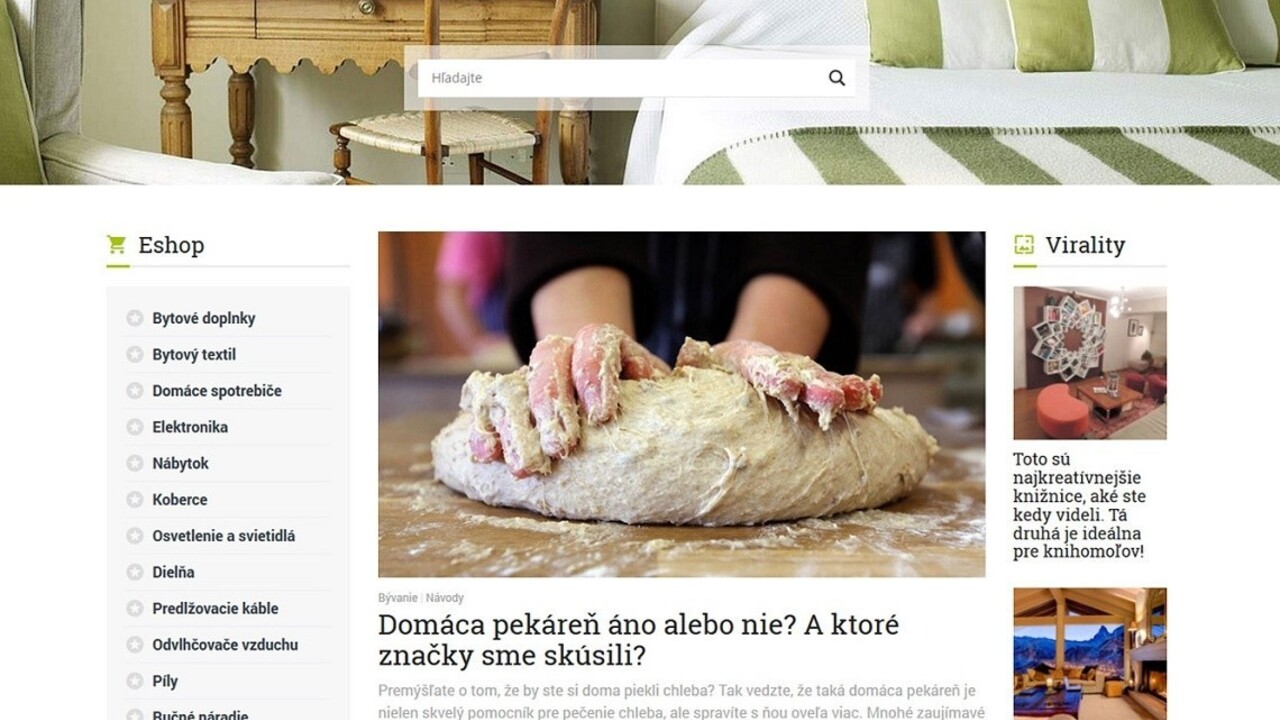The image size is (1280, 720).
Task: Open Predlžovacie káble category
Action: tap(215, 608)
